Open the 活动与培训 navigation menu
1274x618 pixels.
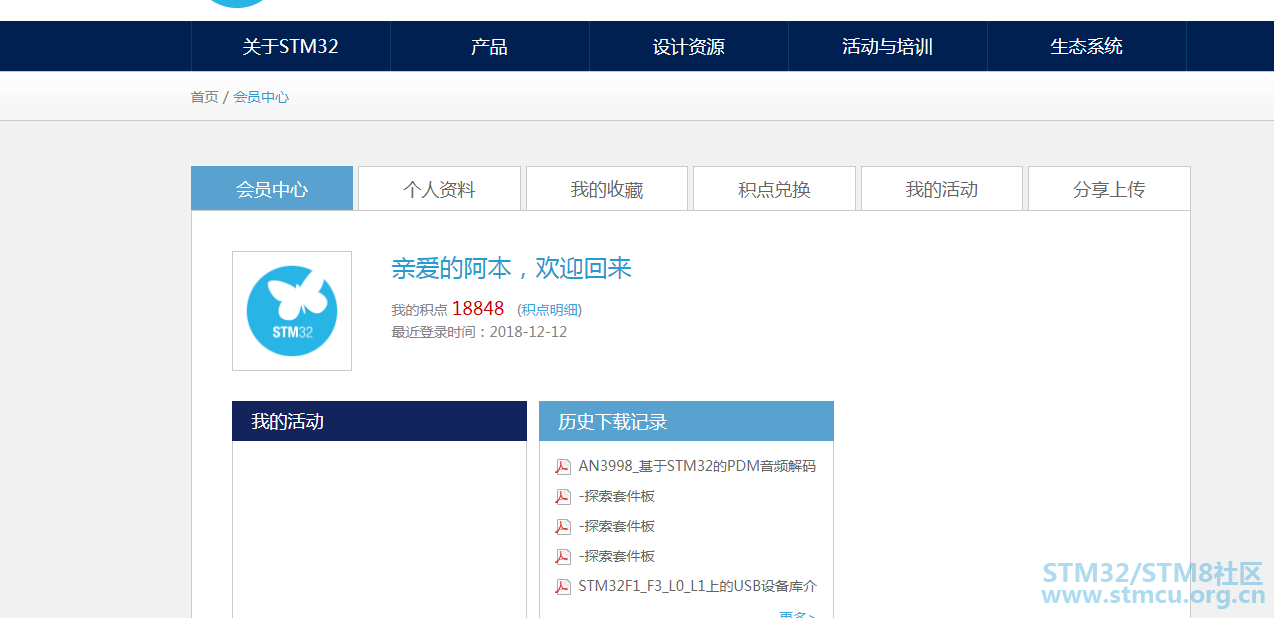click(887, 46)
